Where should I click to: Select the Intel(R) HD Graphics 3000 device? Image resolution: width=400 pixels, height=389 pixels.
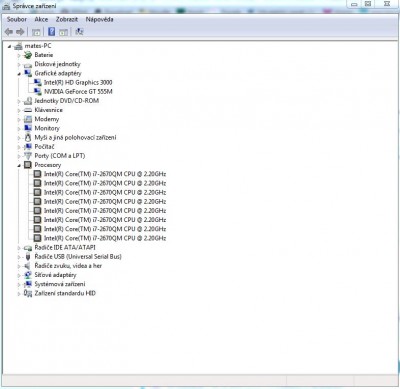78,82
